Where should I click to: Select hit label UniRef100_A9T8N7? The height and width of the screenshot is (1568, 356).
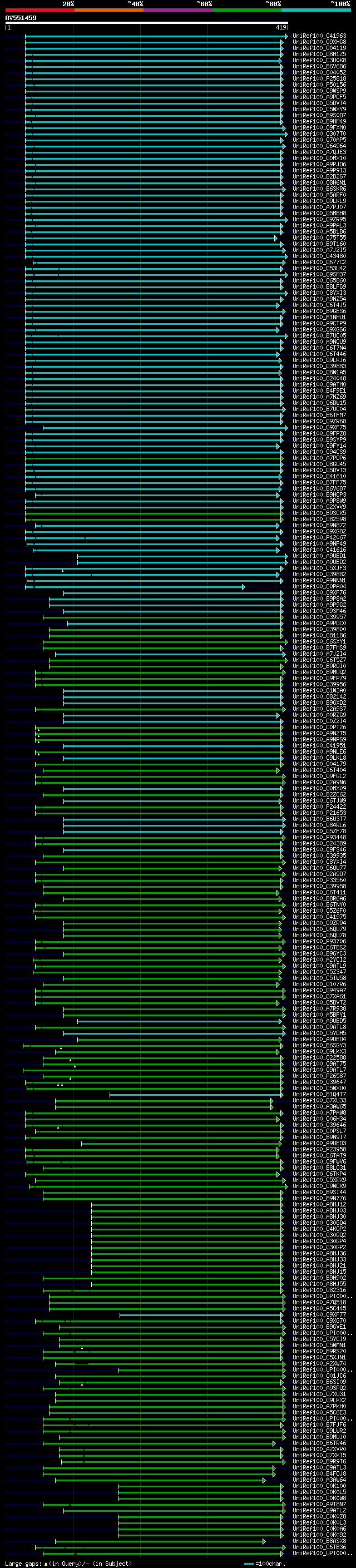click(x=319, y=1504)
